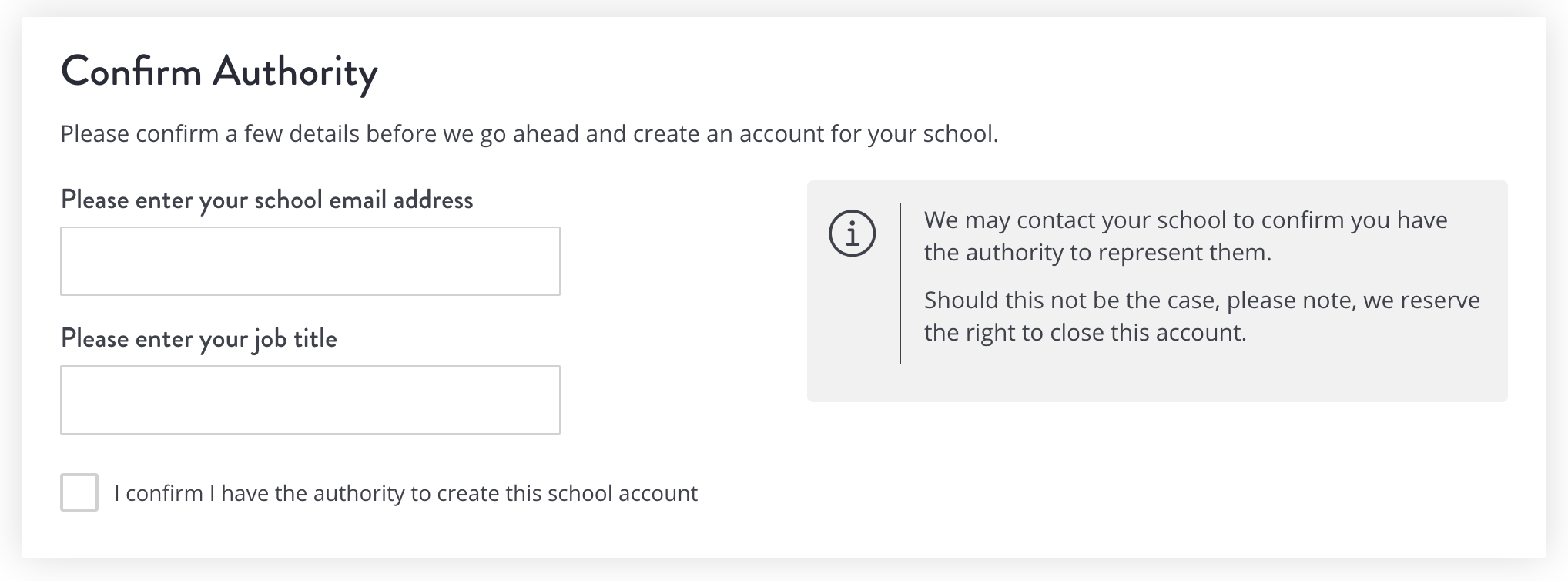Viewport: 1568px width, 581px height.
Task: Click the 'Please confirm a few details' intro sentence
Action: [x=529, y=134]
